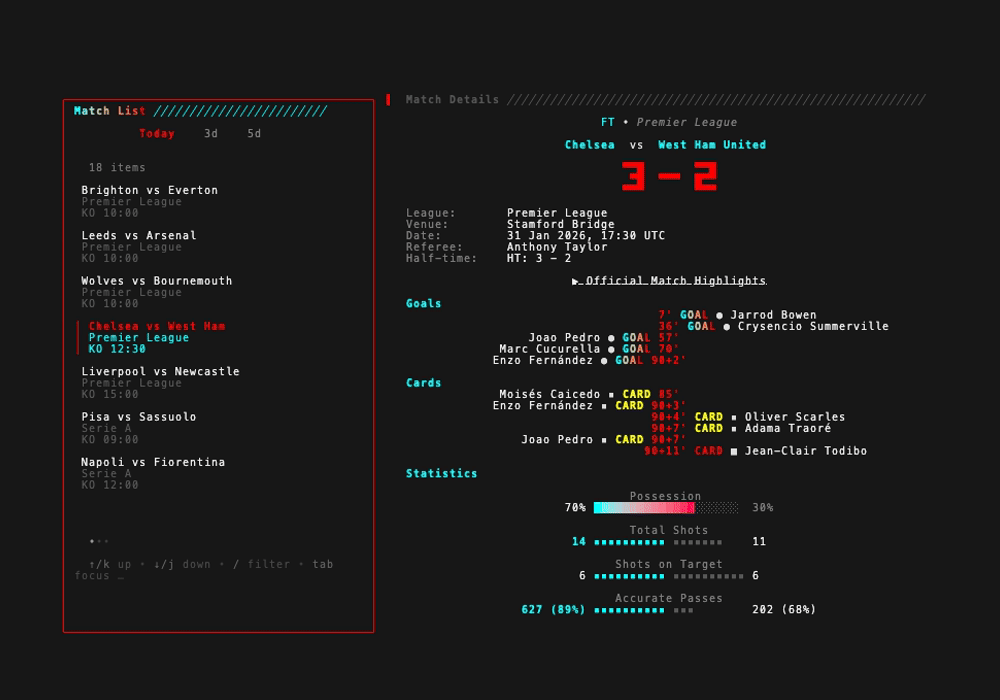Click the 3 - 2 score display

pos(669,176)
